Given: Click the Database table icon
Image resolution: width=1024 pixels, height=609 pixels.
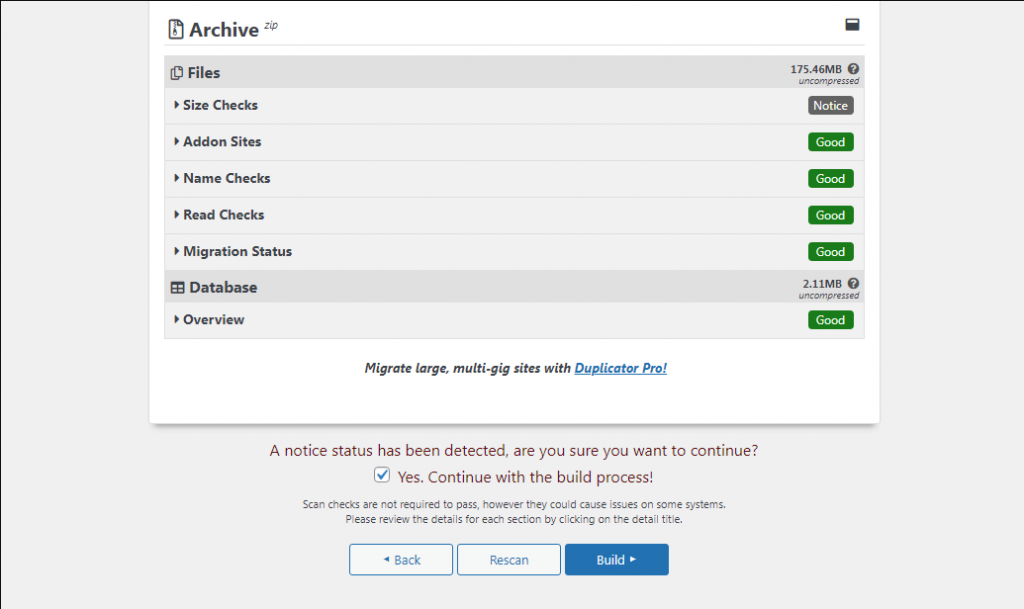Looking at the screenshot, I should [x=178, y=288].
